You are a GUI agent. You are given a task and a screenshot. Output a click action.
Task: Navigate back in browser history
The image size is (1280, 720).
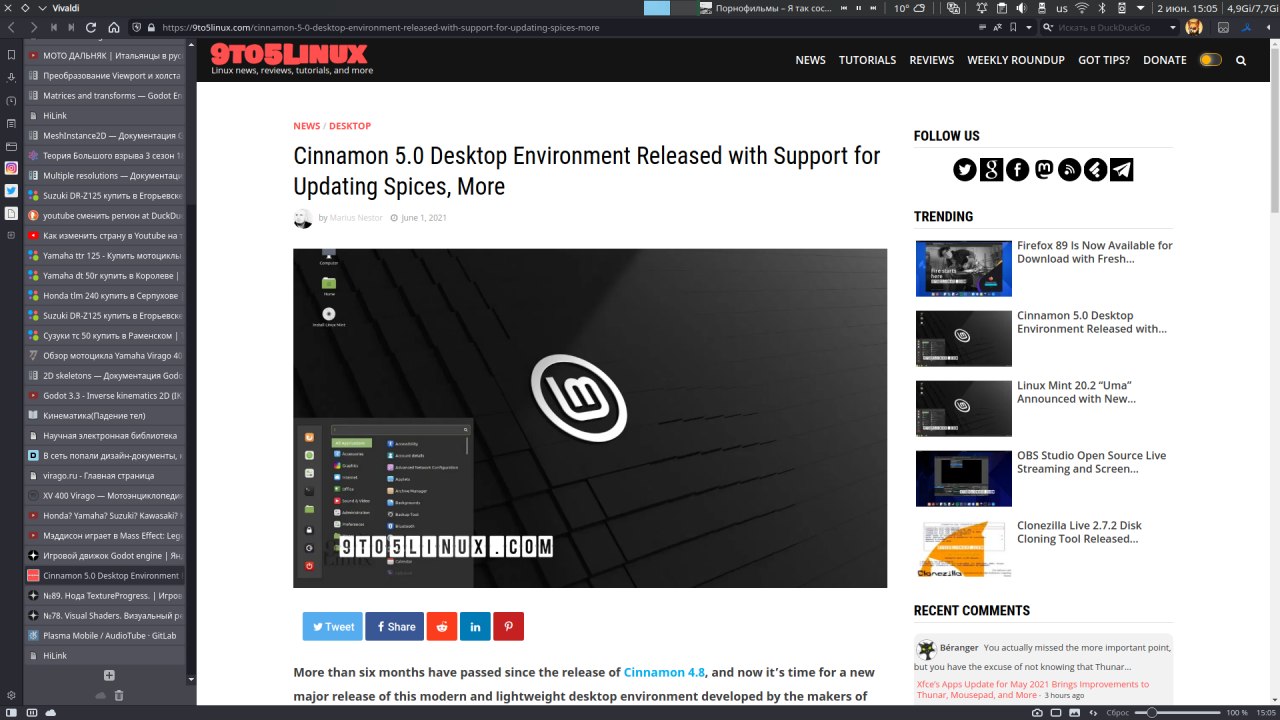pos(13,28)
